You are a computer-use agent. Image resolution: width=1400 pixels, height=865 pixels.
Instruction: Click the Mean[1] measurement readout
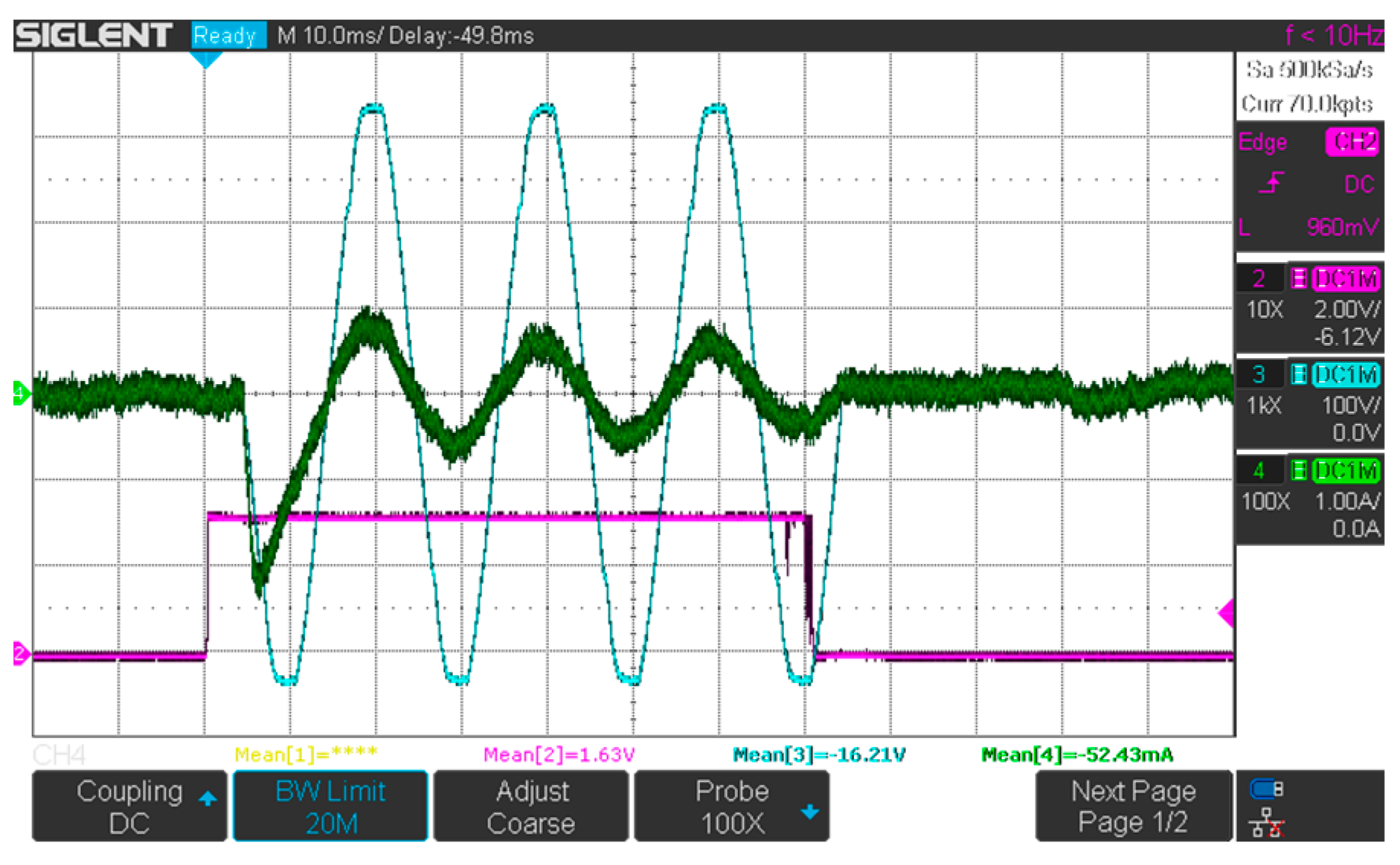pos(306,754)
